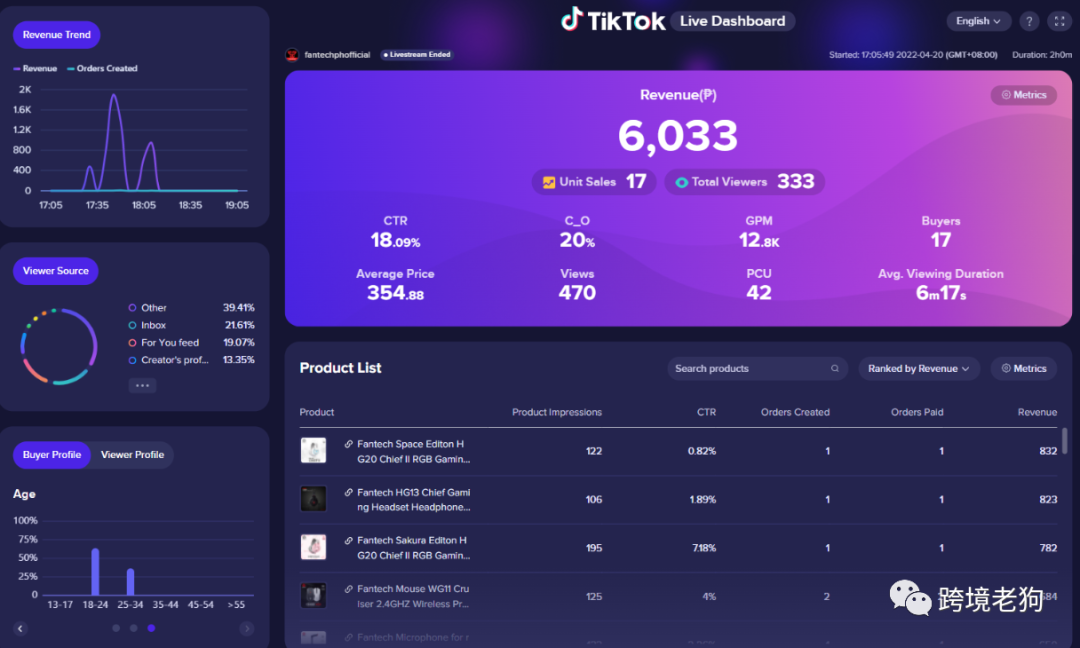Sort by CTR column header
Image resolution: width=1080 pixels, height=648 pixels.
(706, 412)
